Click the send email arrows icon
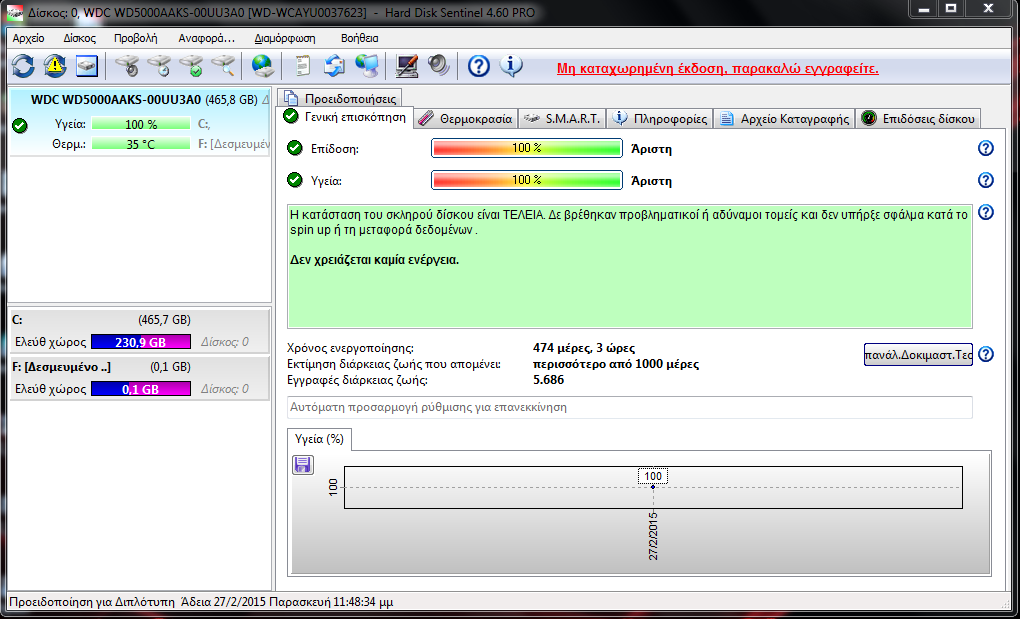This screenshot has width=1020, height=619. (x=334, y=65)
